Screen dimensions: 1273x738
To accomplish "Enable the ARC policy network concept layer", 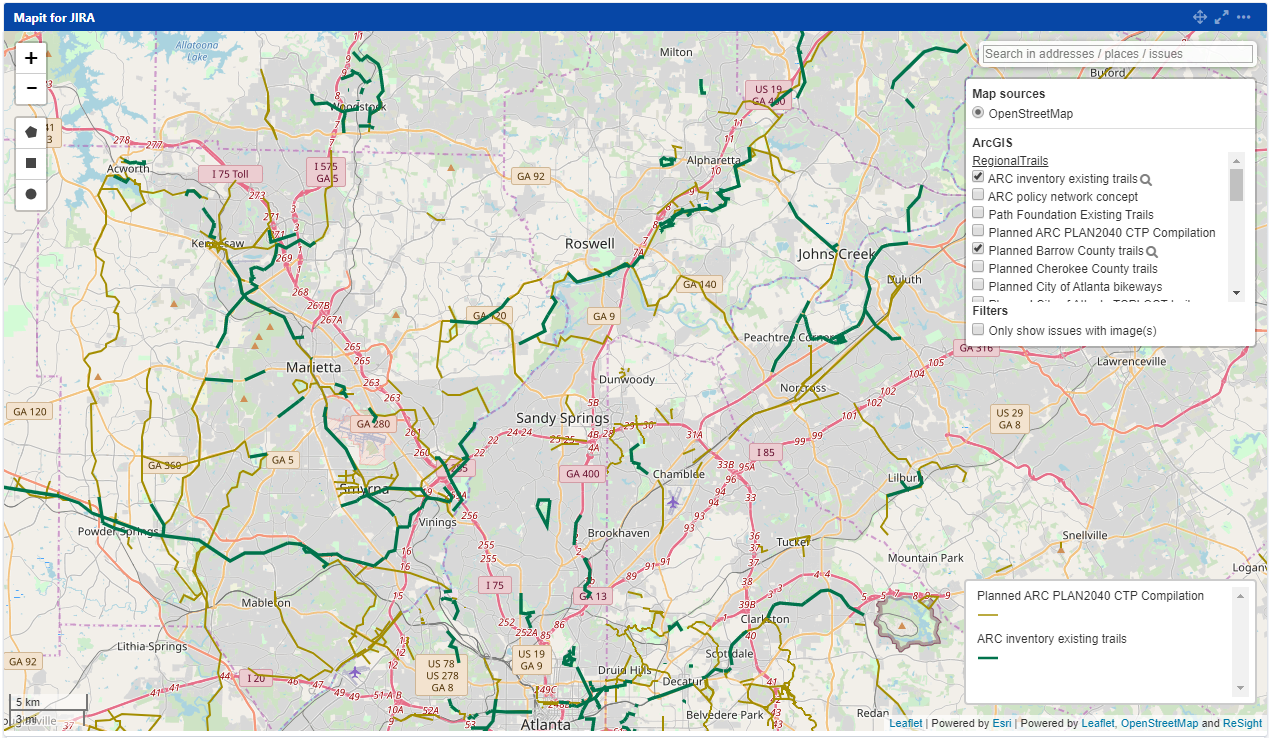I will click(977, 194).
